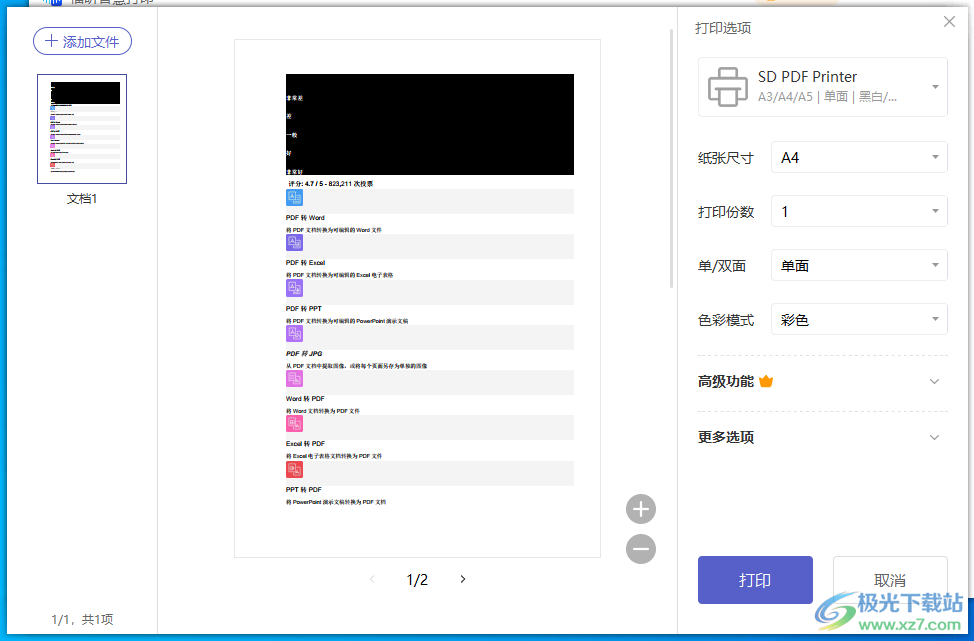This screenshot has height=641, width=974.
Task: Click the Word 转 PDF icon in preview
Action: [x=294, y=378]
